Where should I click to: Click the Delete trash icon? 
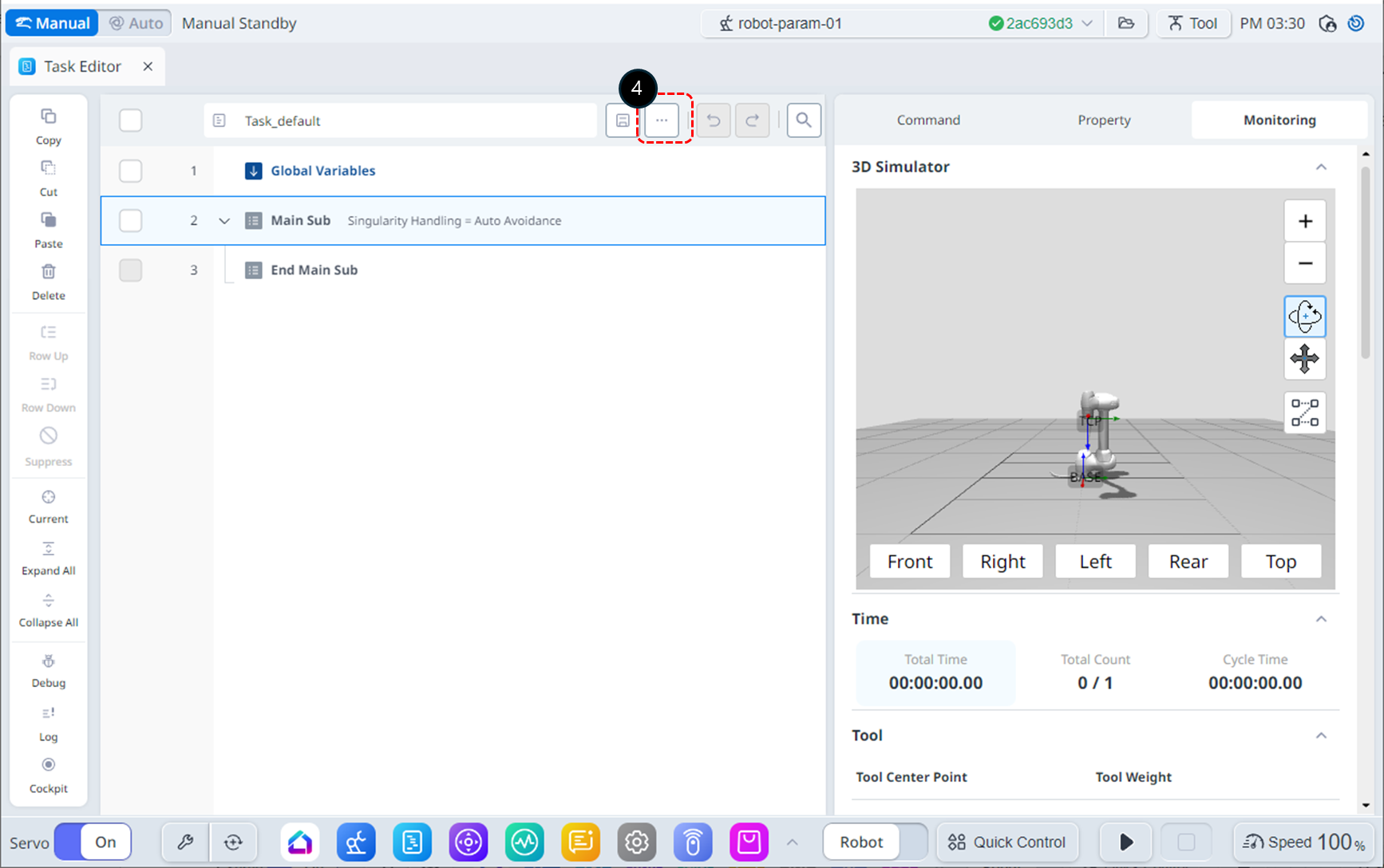[x=48, y=273]
